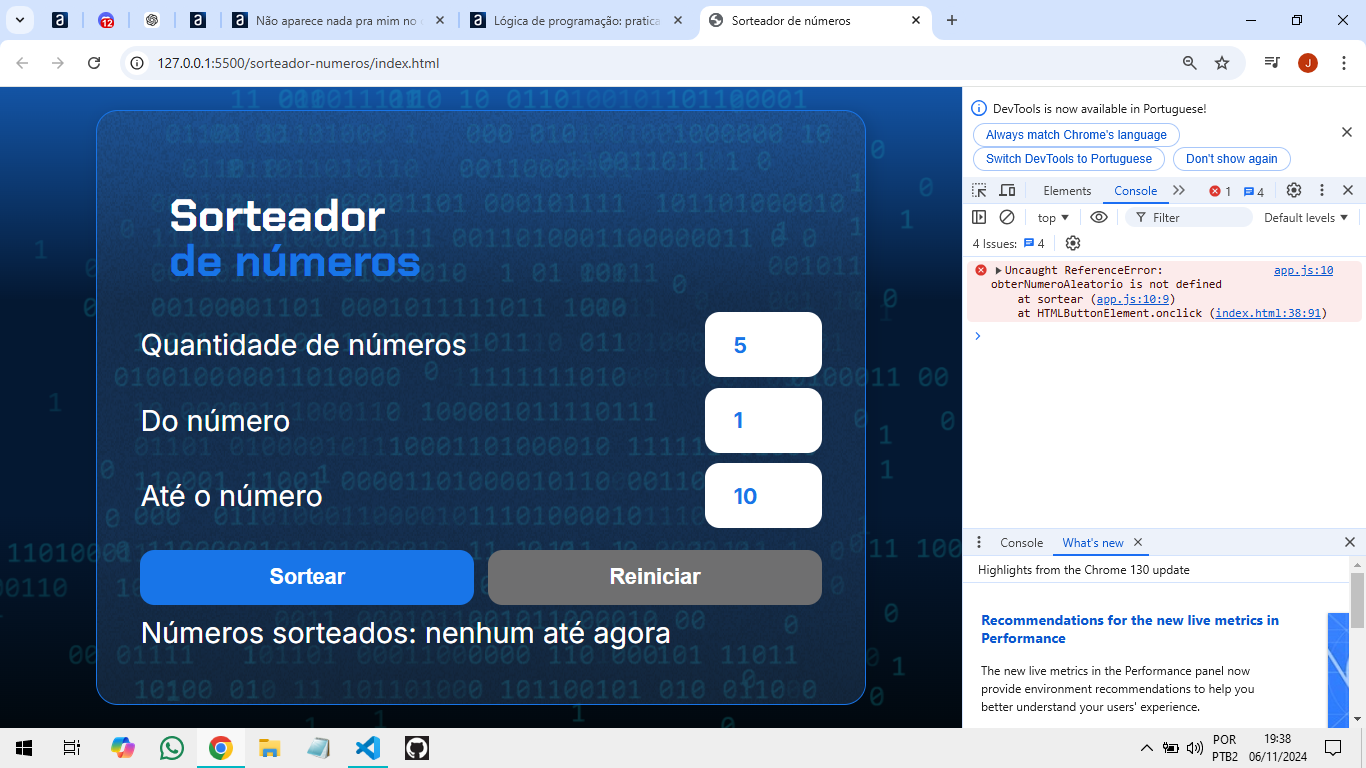Viewport: 1366px width, 768px height.
Task: Click the address bar URL
Action: pos(298,63)
